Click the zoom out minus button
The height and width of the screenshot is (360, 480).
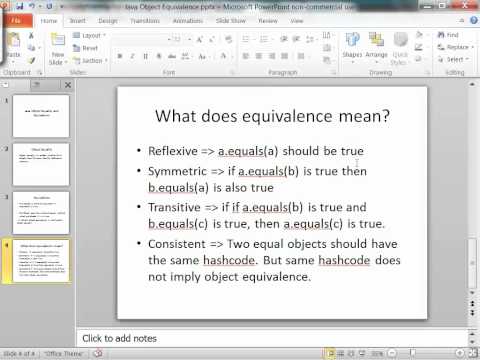pos(392,353)
